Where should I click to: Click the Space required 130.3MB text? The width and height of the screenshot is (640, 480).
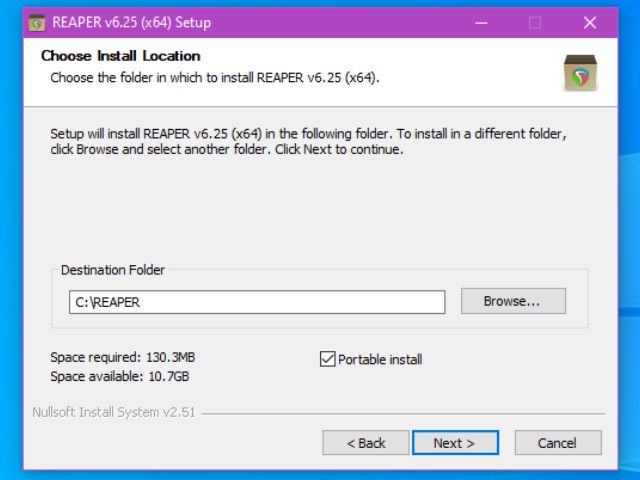click(123, 357)
